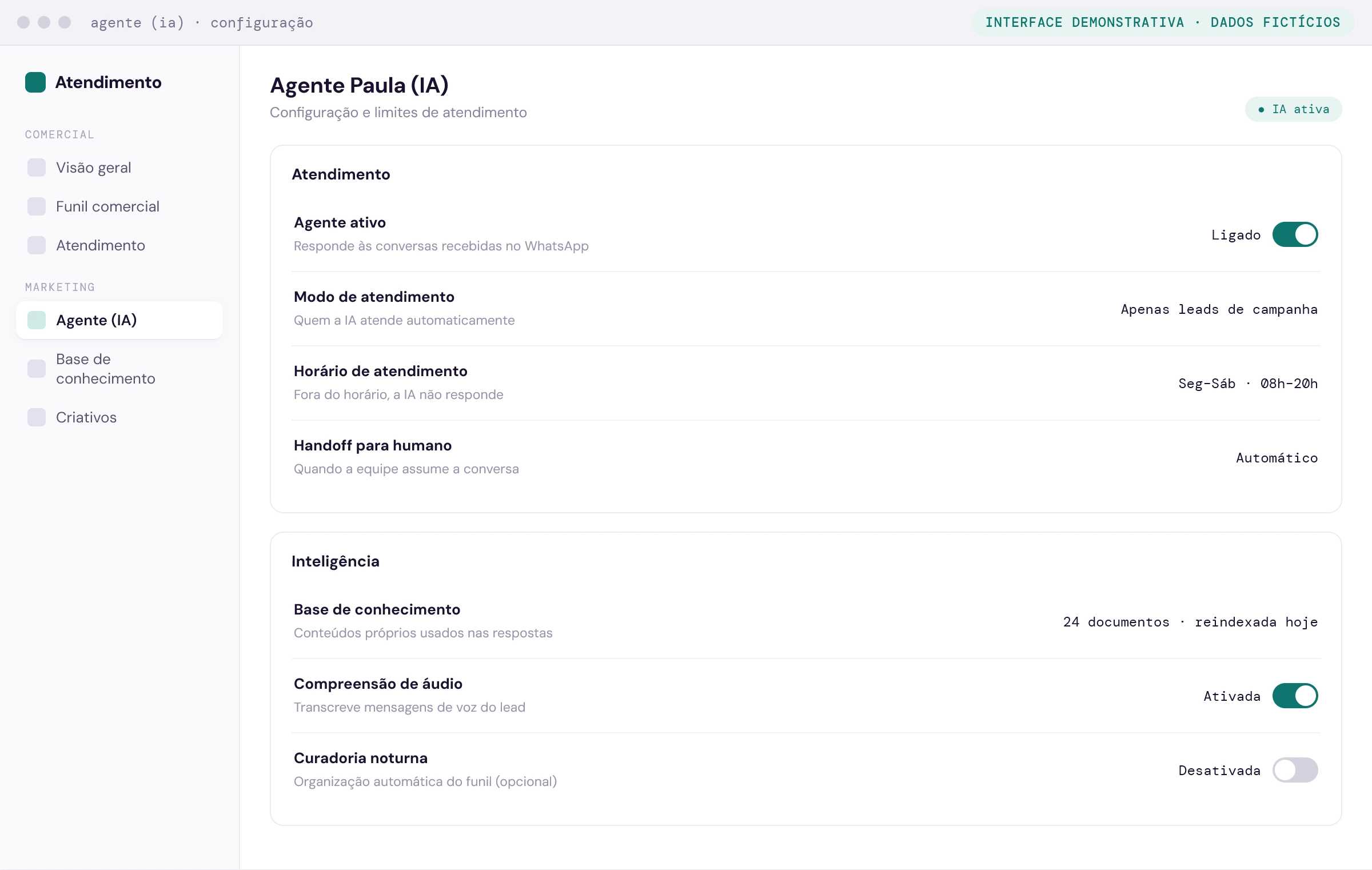Click the Compreensão de áudio setting title
Viewport: 1372px width, 870px height.
coord(378,684)
